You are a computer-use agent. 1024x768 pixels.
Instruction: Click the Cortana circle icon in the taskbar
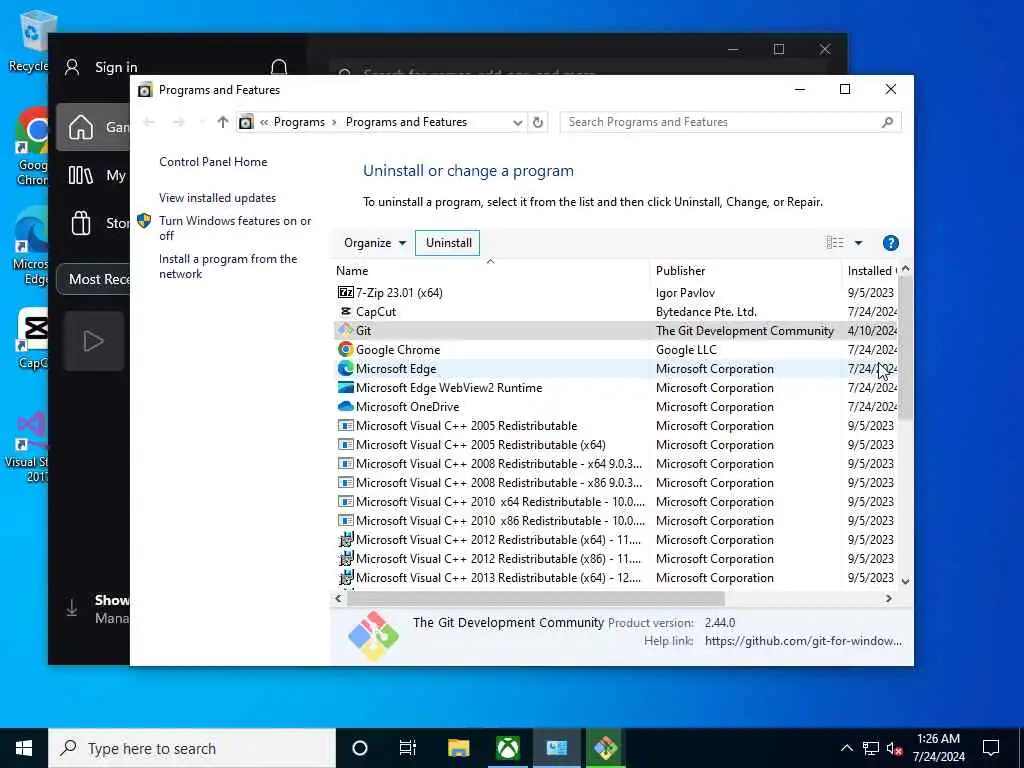[x=360, y=748]
